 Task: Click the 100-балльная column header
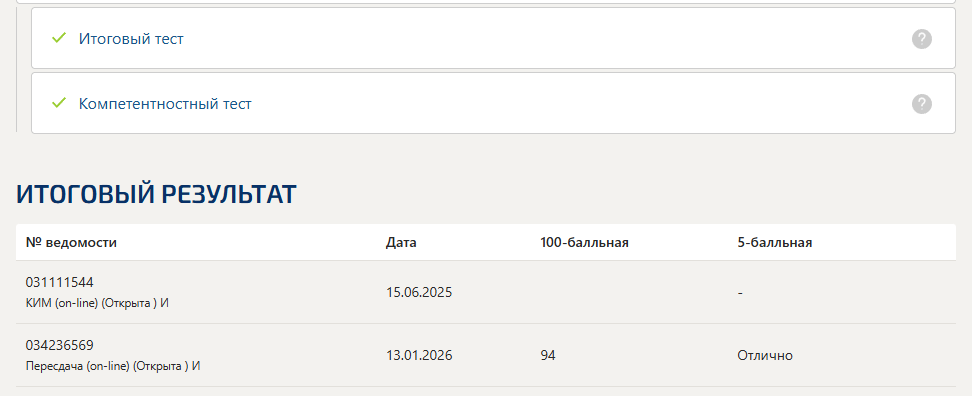tap(585, 242)
